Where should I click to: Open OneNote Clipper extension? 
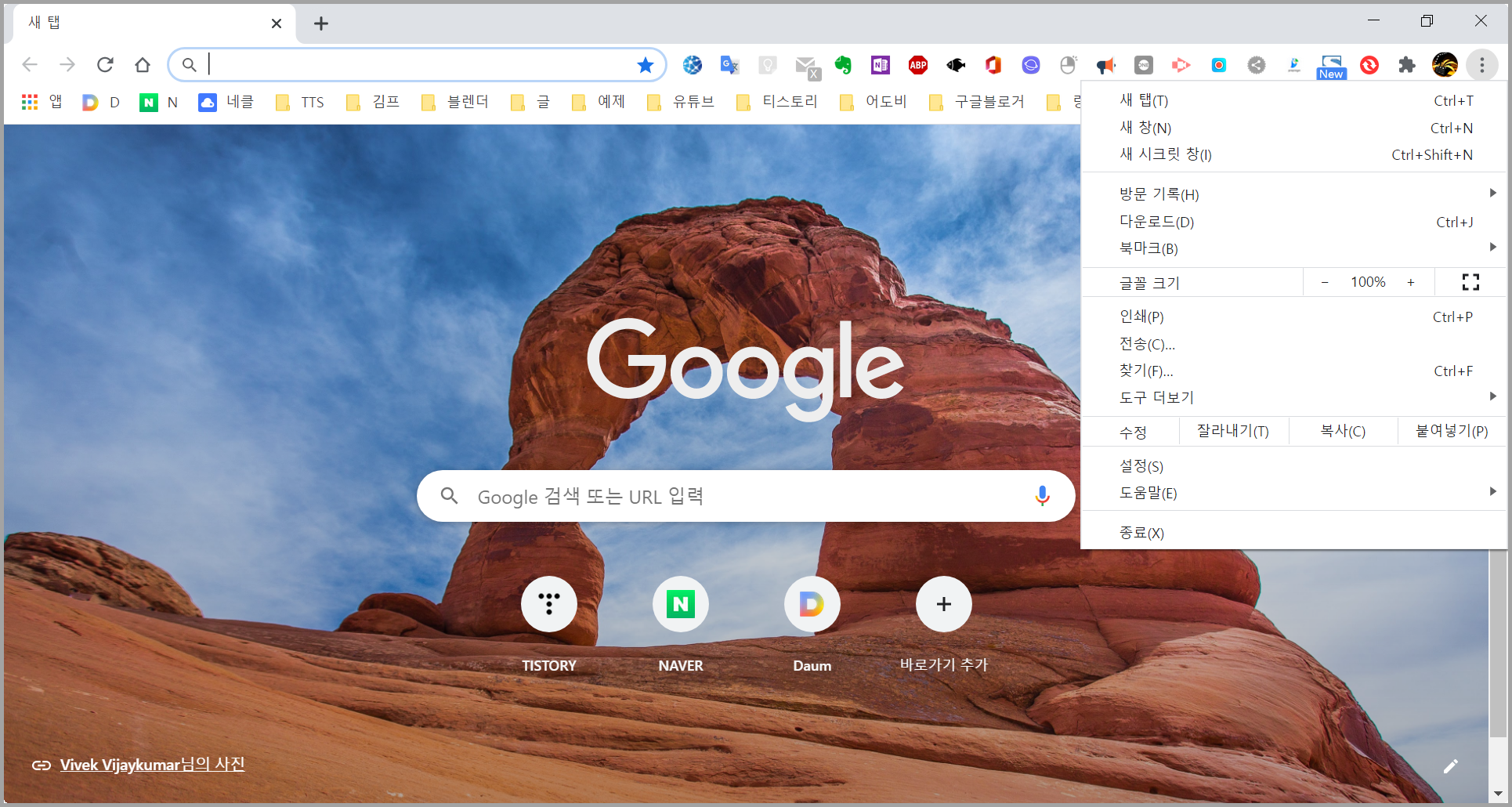881,65
